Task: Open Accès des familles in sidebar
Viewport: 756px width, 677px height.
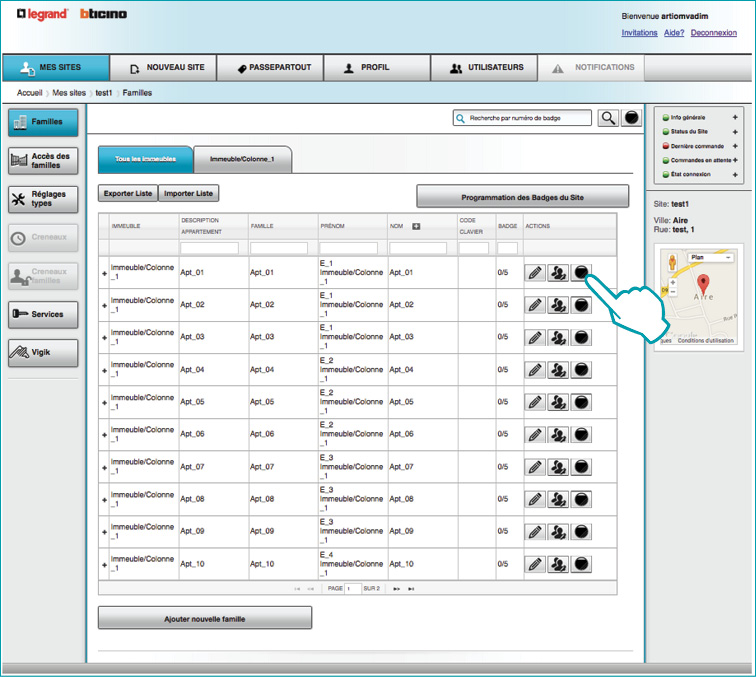Action: [x=43, y=160]
